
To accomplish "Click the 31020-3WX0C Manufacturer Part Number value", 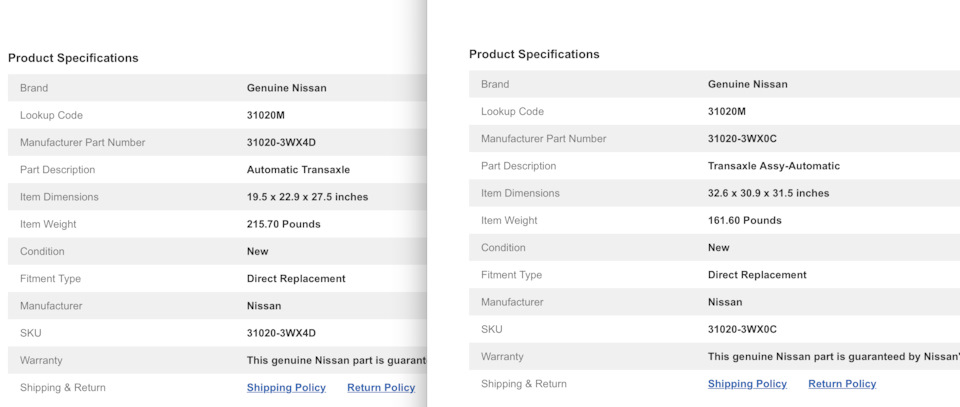I will (x=742, y=139).
